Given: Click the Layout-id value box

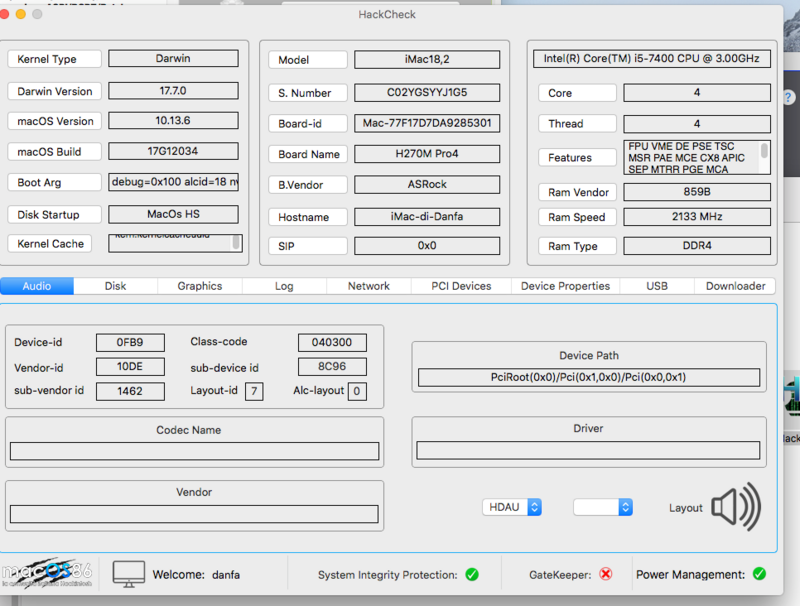Looking at the screenshot, I should click(254, 391).
